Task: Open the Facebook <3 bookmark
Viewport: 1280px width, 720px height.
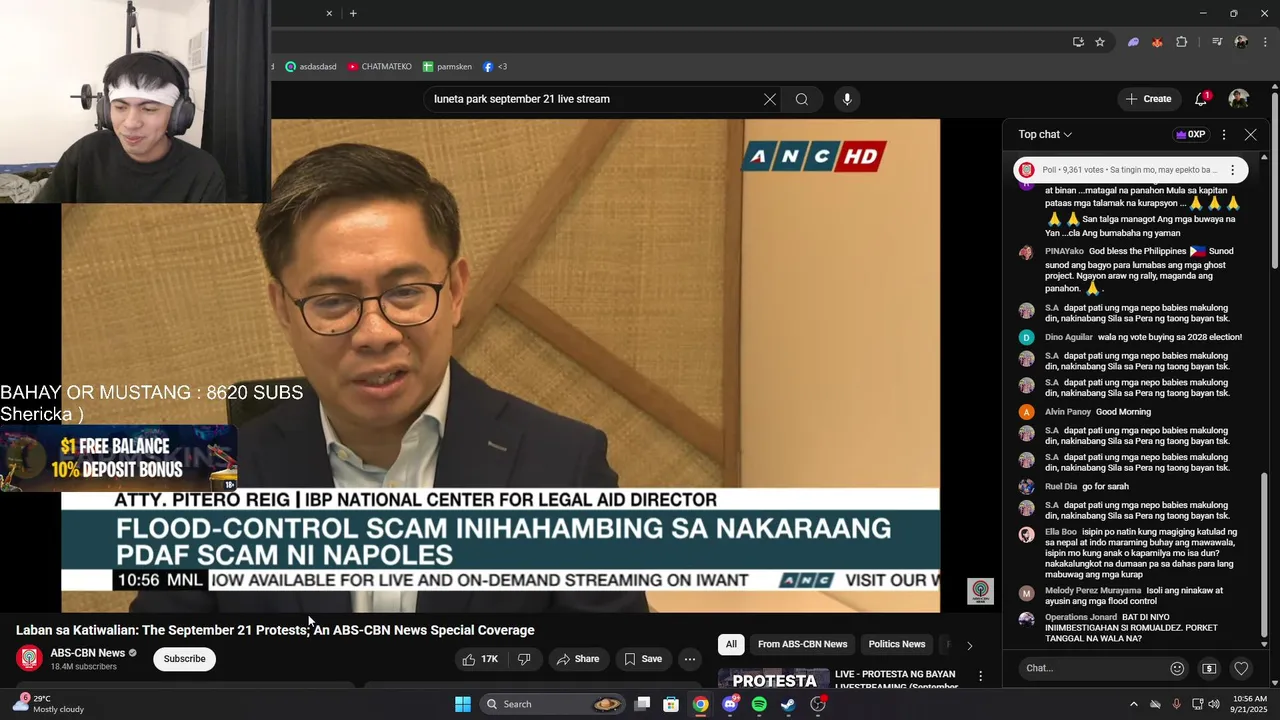Action: point(495,67)
